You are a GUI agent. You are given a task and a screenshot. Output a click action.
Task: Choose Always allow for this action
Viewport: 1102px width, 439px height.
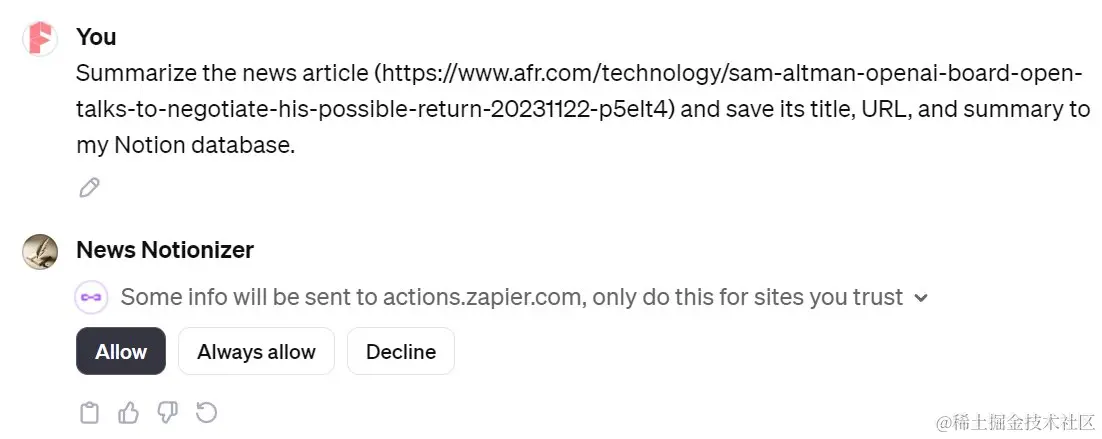257,351
